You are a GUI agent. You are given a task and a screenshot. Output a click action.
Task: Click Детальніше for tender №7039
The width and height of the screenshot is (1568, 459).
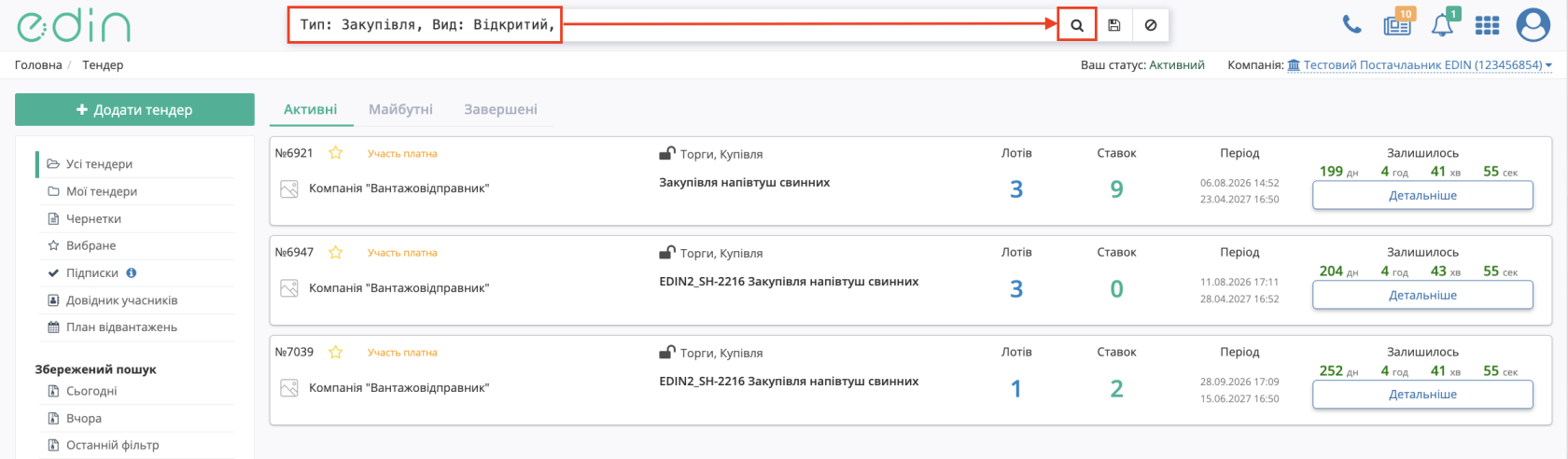(1422, 394)
